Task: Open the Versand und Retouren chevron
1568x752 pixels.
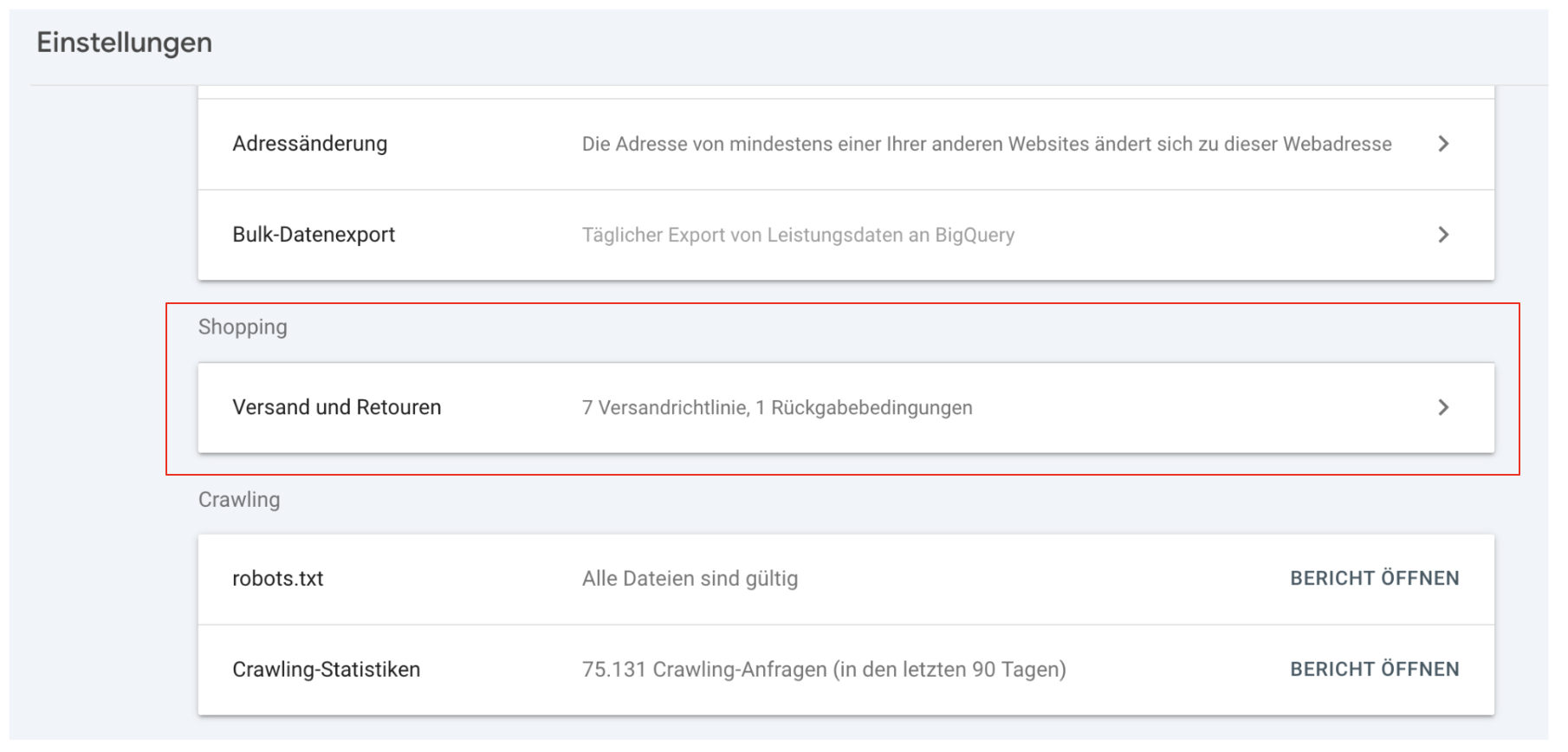Action: [x=1443, y=407]
